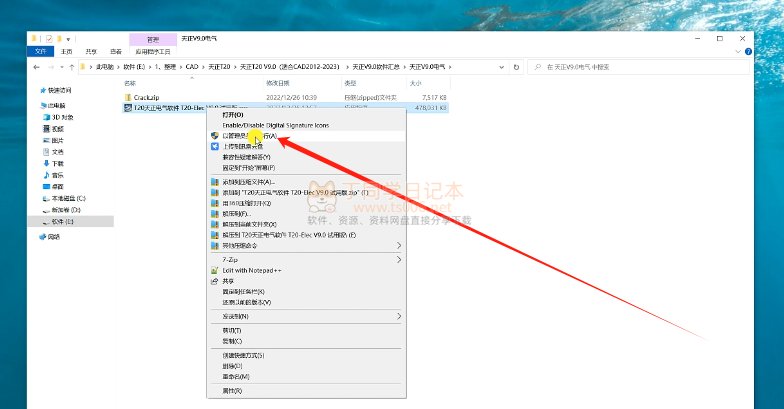Viewport: 784px width, 409px height.
Task: Open 属性(R) properties entry
Action: click(232, 391)
